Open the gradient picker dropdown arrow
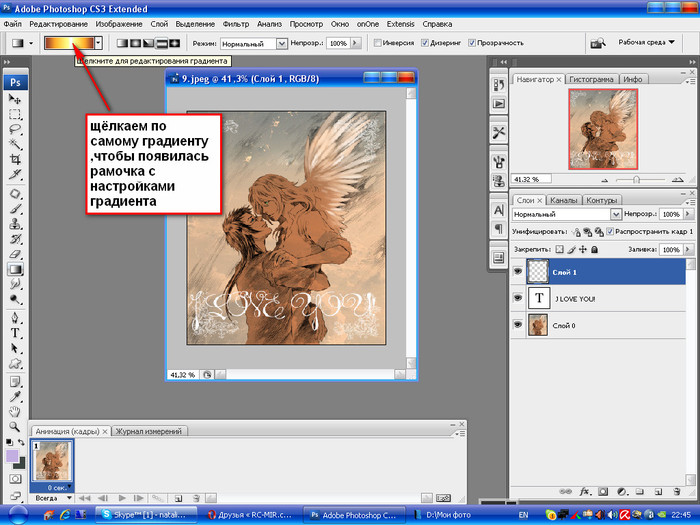Screen dimensions: 700x525 99,43
